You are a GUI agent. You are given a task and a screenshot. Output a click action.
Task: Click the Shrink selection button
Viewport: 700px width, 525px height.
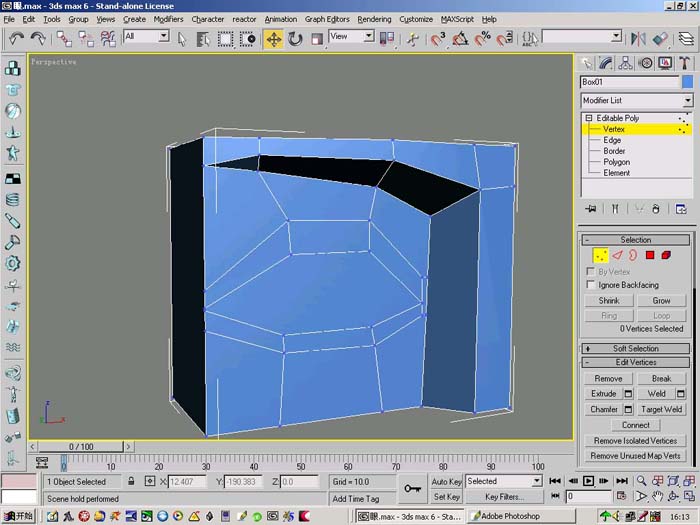609,300
